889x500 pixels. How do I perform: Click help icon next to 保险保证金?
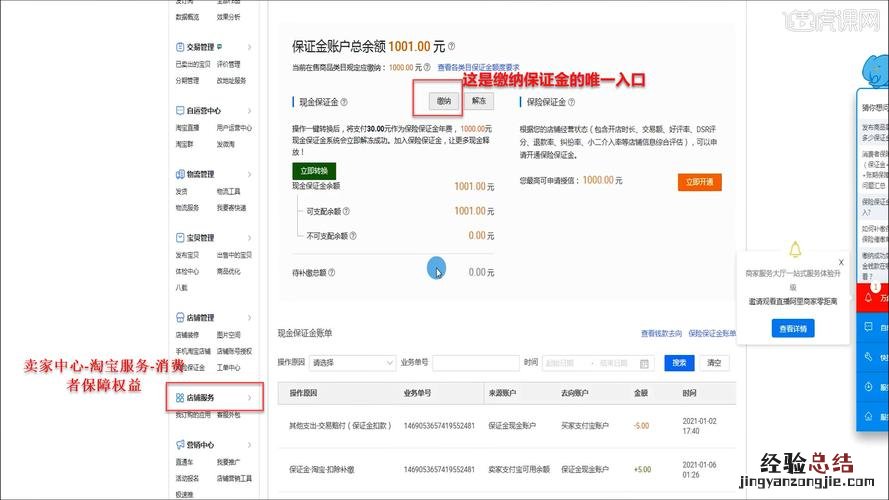pos(574,101)
